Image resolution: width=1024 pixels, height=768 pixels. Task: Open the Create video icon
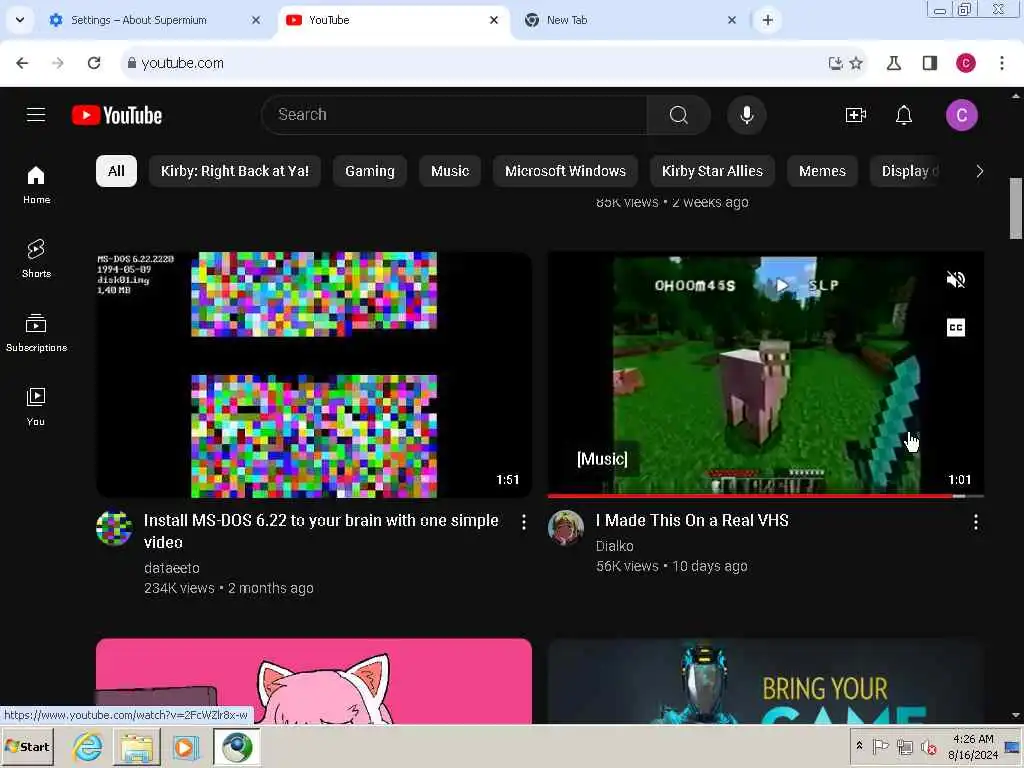(856, 115)
